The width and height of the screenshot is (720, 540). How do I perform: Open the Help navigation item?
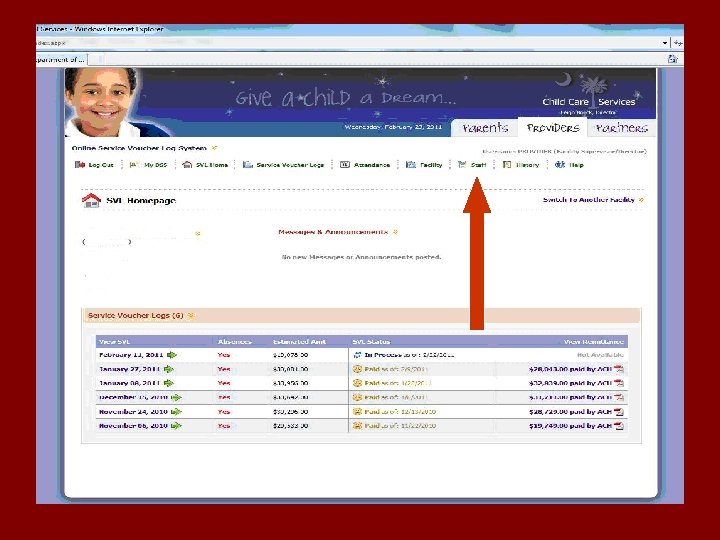pyautogui.click(x=569, y=165)
